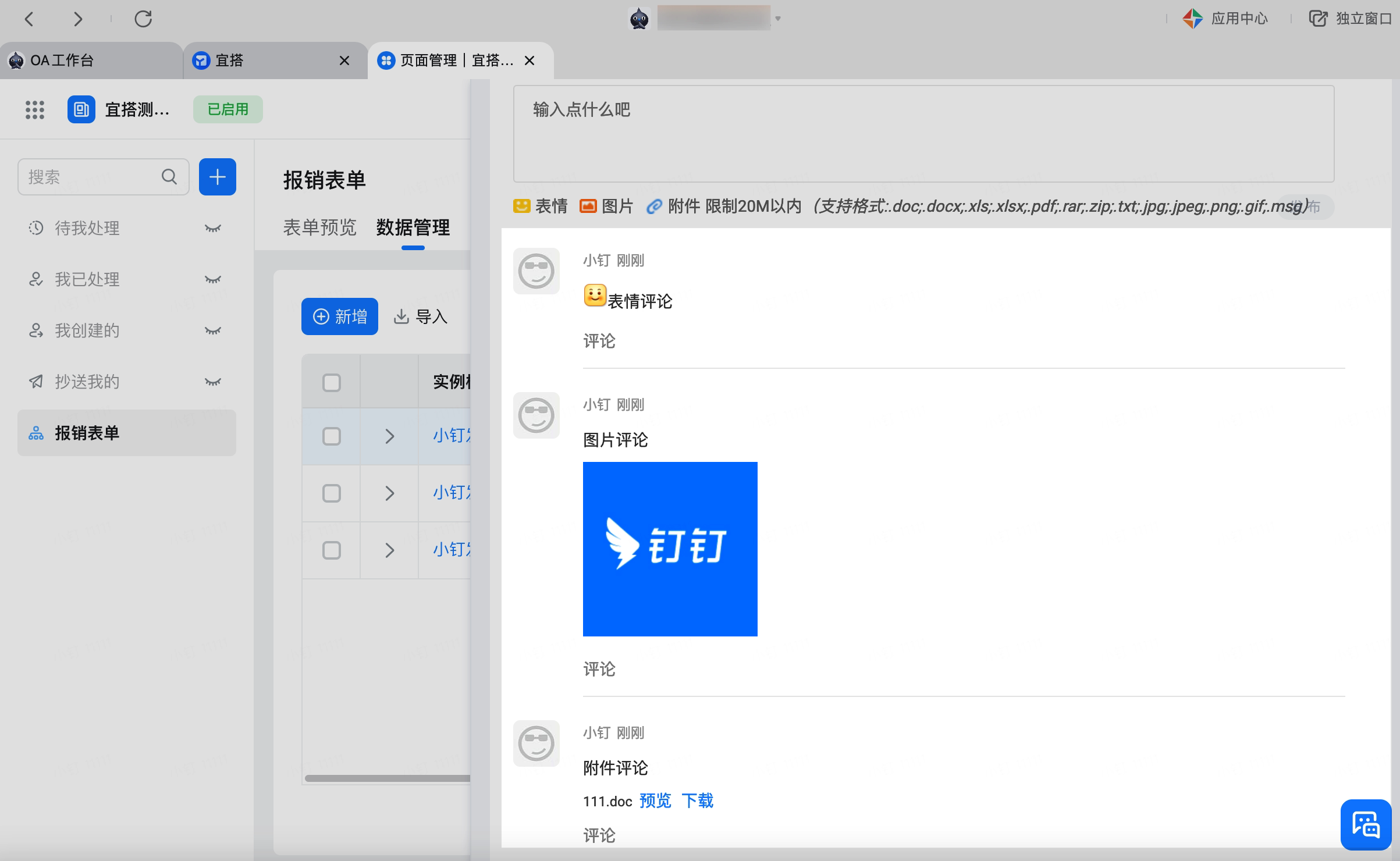The image size is (1400, 861).
Task: Check the first data row checkbox
Action: pyautogui.click(x=332, y=436)
